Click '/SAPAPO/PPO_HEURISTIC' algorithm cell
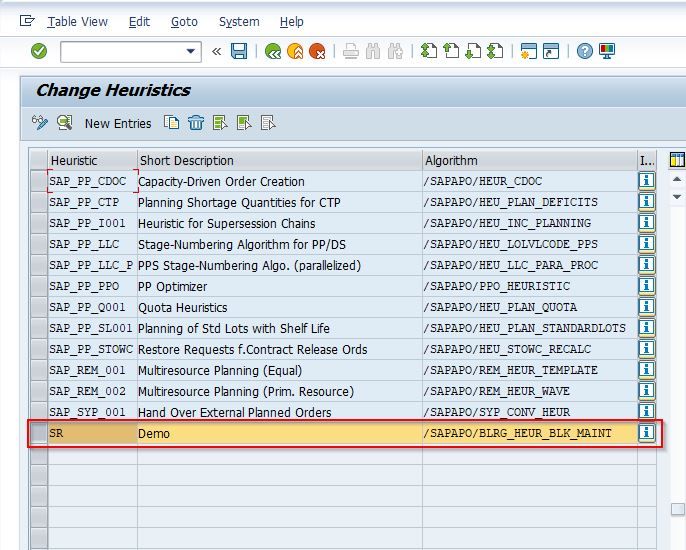 [x=530, y=286]
